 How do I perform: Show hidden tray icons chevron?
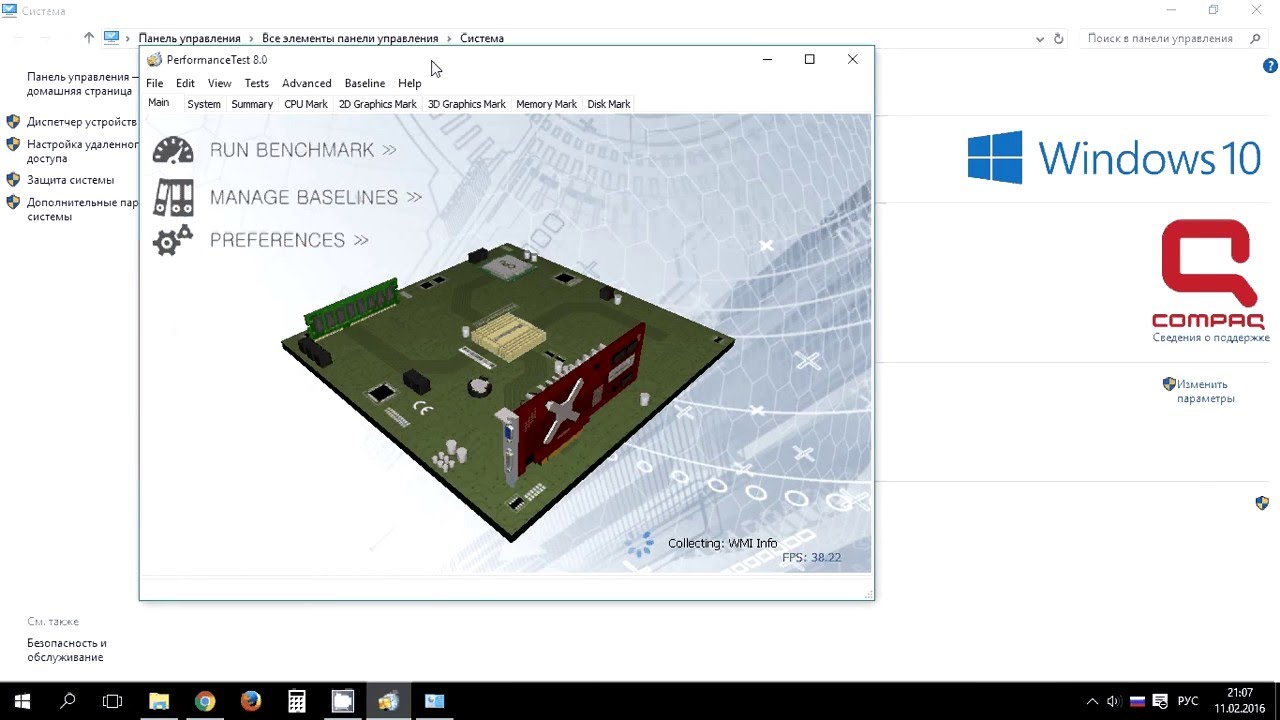tap(1091, 701)
